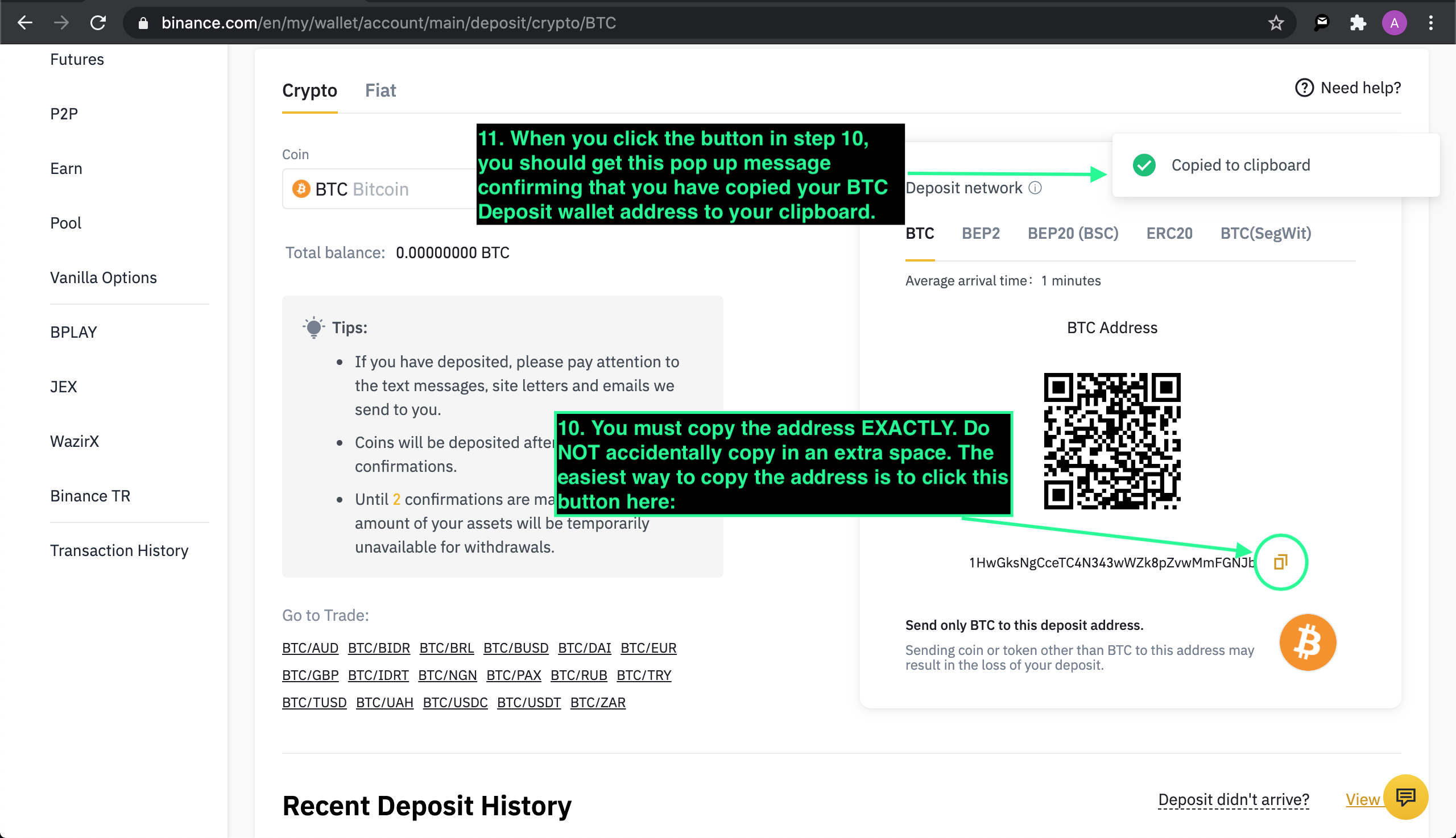
Task: Reload the page with refresh icon
Action: coord(98,22)
